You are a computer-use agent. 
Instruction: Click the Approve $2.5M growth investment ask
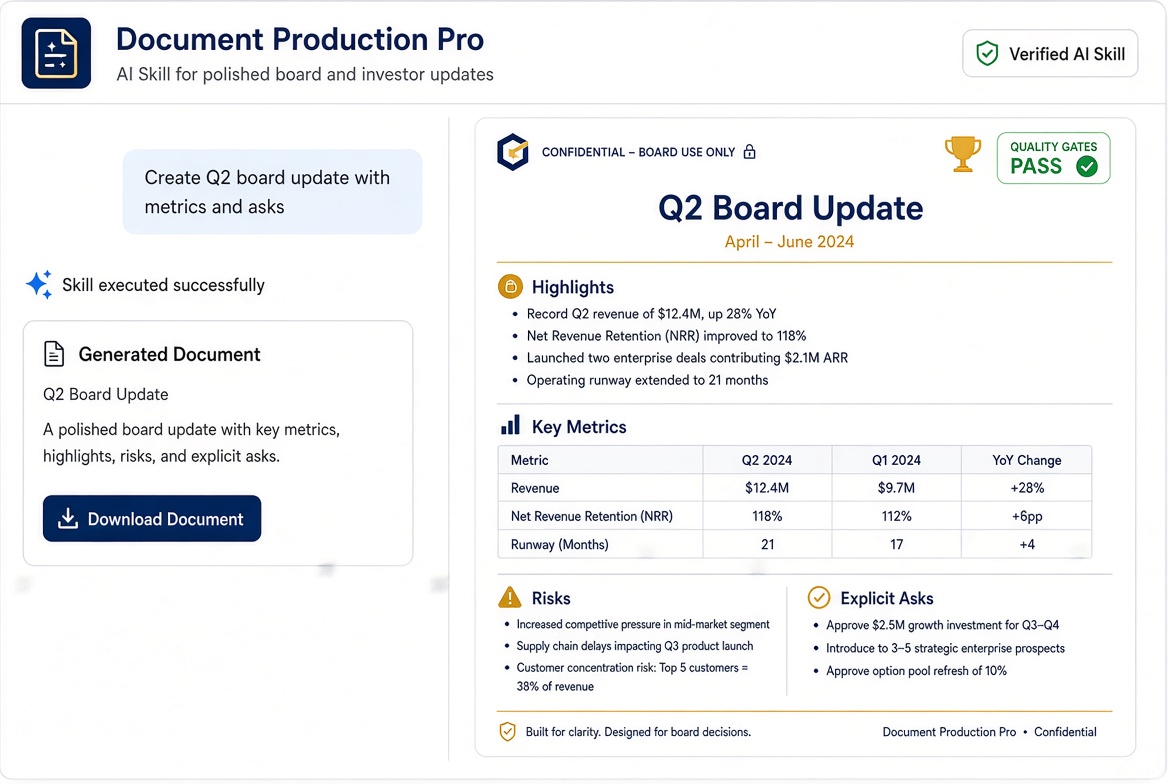point(942,625)
